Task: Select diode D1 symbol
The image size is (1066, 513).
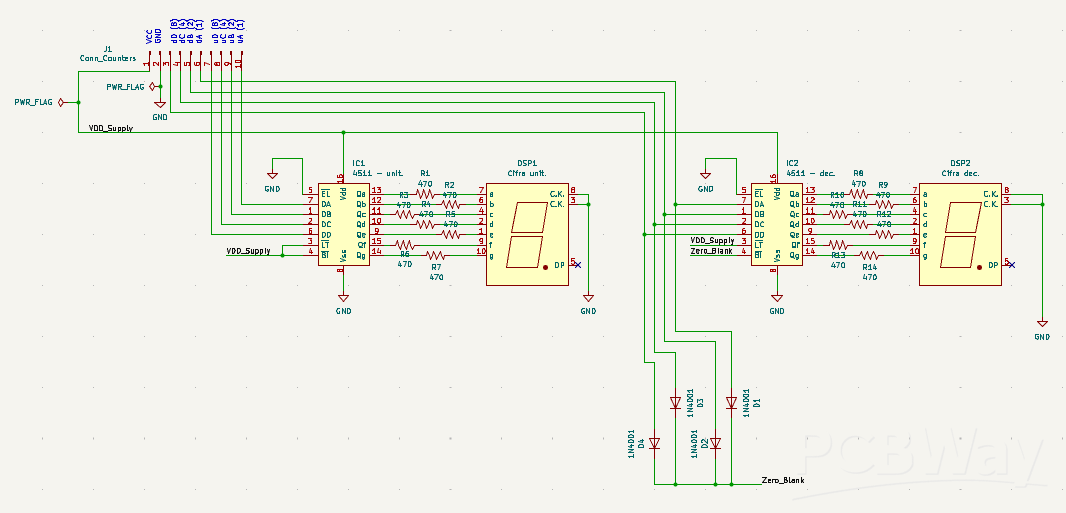Action: coord(732,403)
